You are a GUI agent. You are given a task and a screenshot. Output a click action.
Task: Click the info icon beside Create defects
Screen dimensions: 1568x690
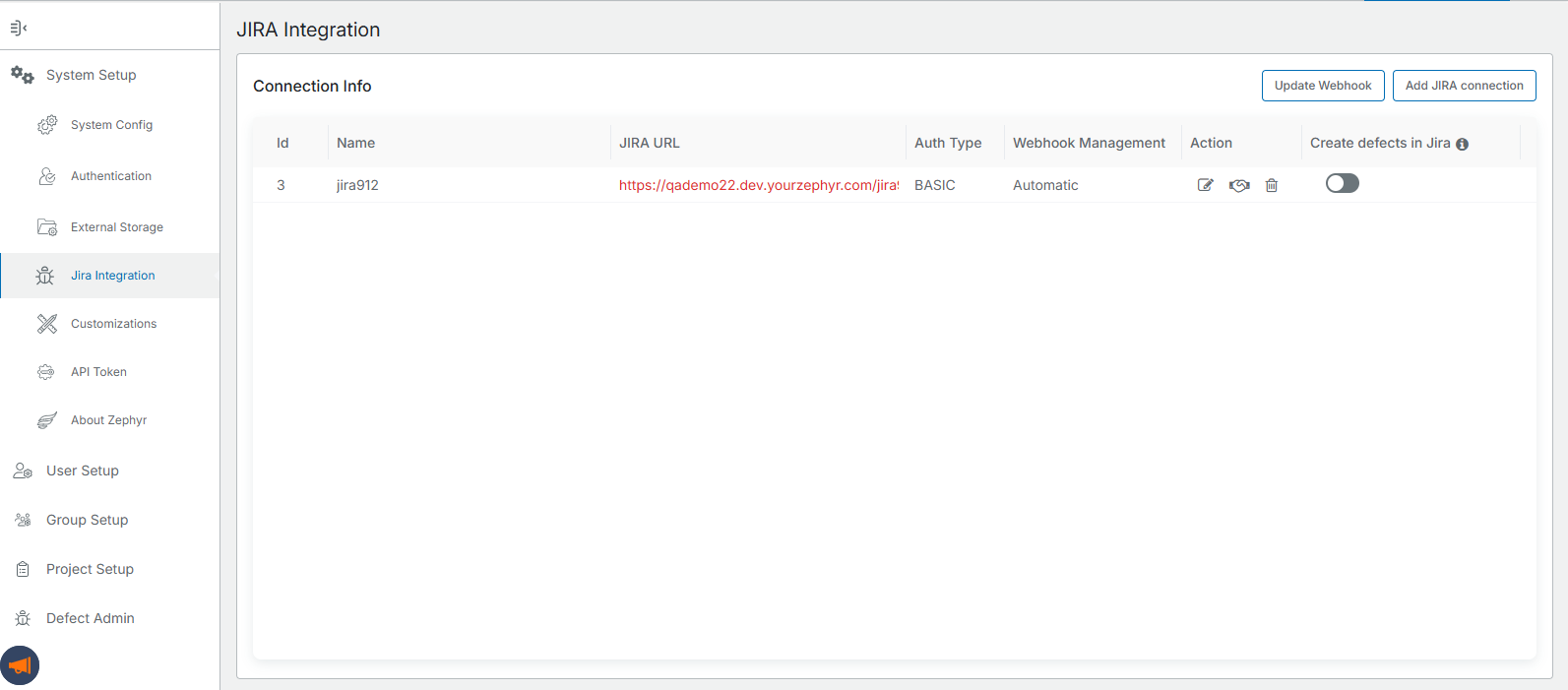(x=1462, y=144)
